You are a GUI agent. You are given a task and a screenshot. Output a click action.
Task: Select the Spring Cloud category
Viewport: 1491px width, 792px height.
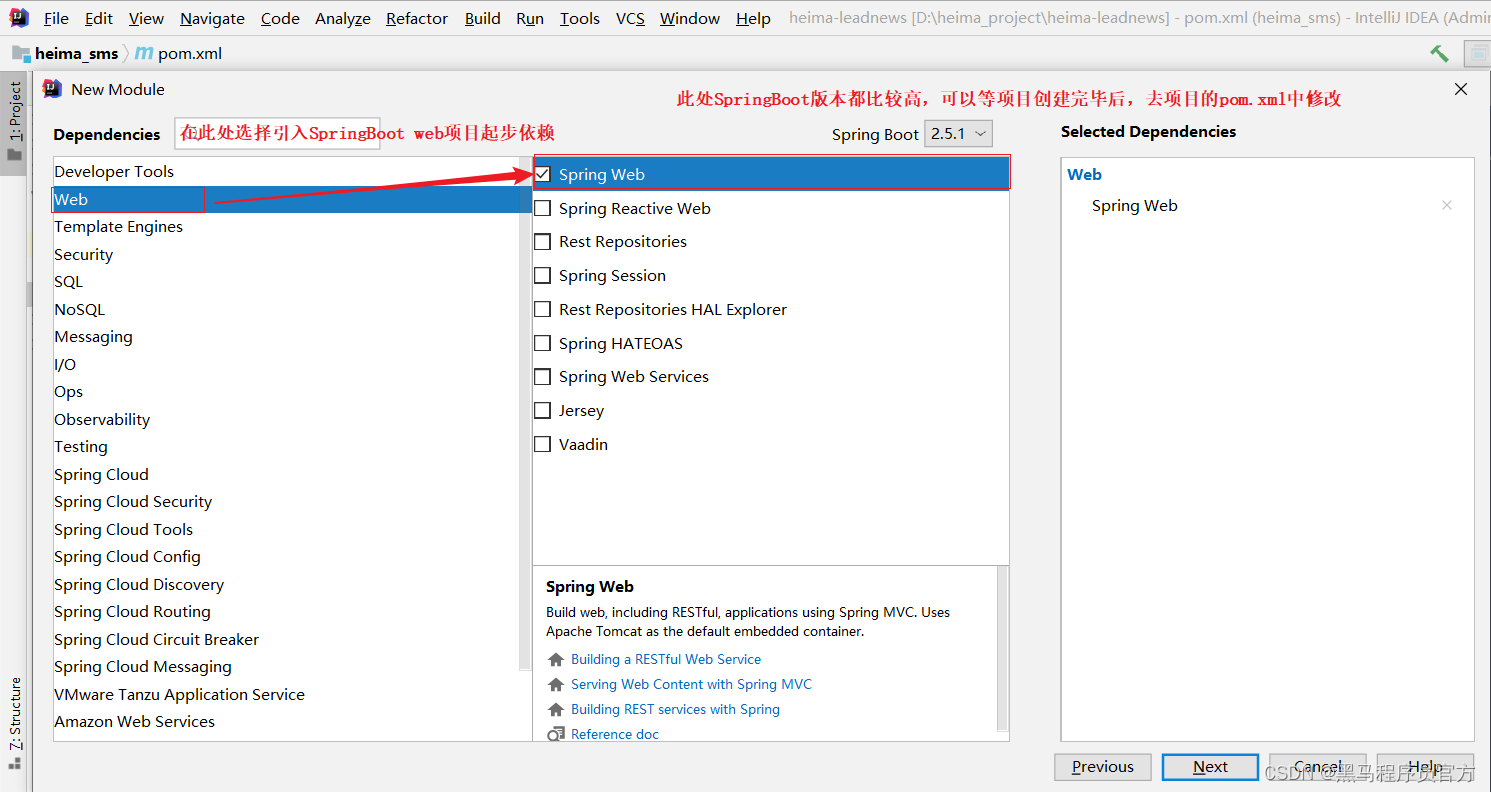(x=286, y=475)
